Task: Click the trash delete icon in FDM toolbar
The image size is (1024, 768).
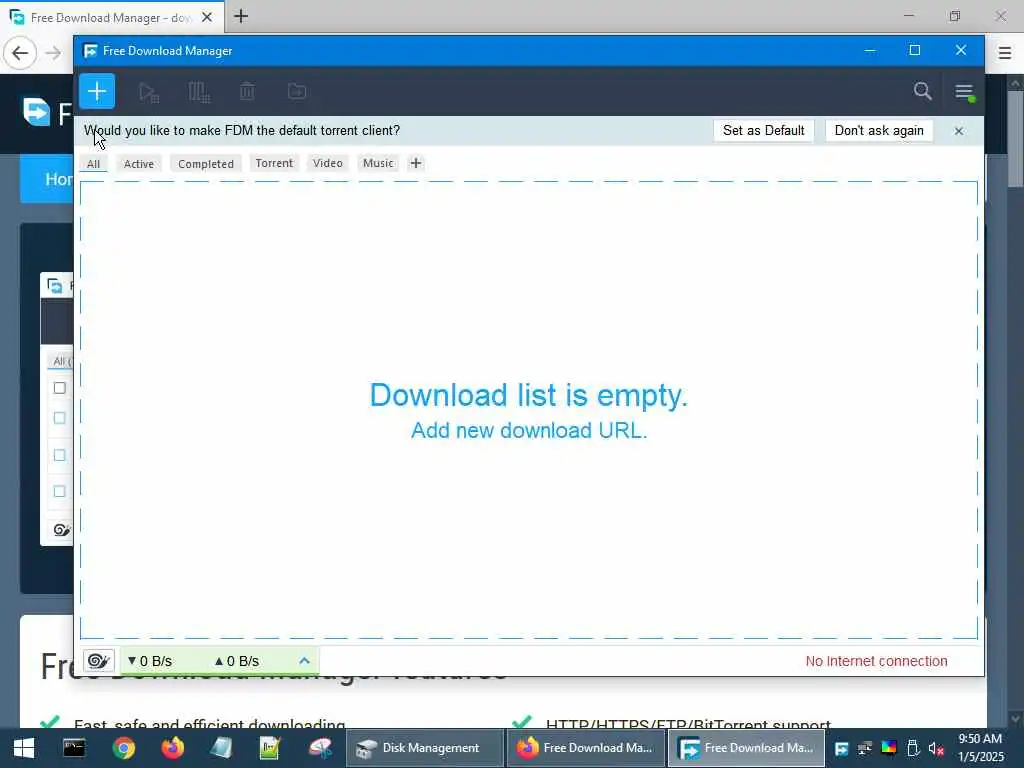Action: (x=248, y=91)
